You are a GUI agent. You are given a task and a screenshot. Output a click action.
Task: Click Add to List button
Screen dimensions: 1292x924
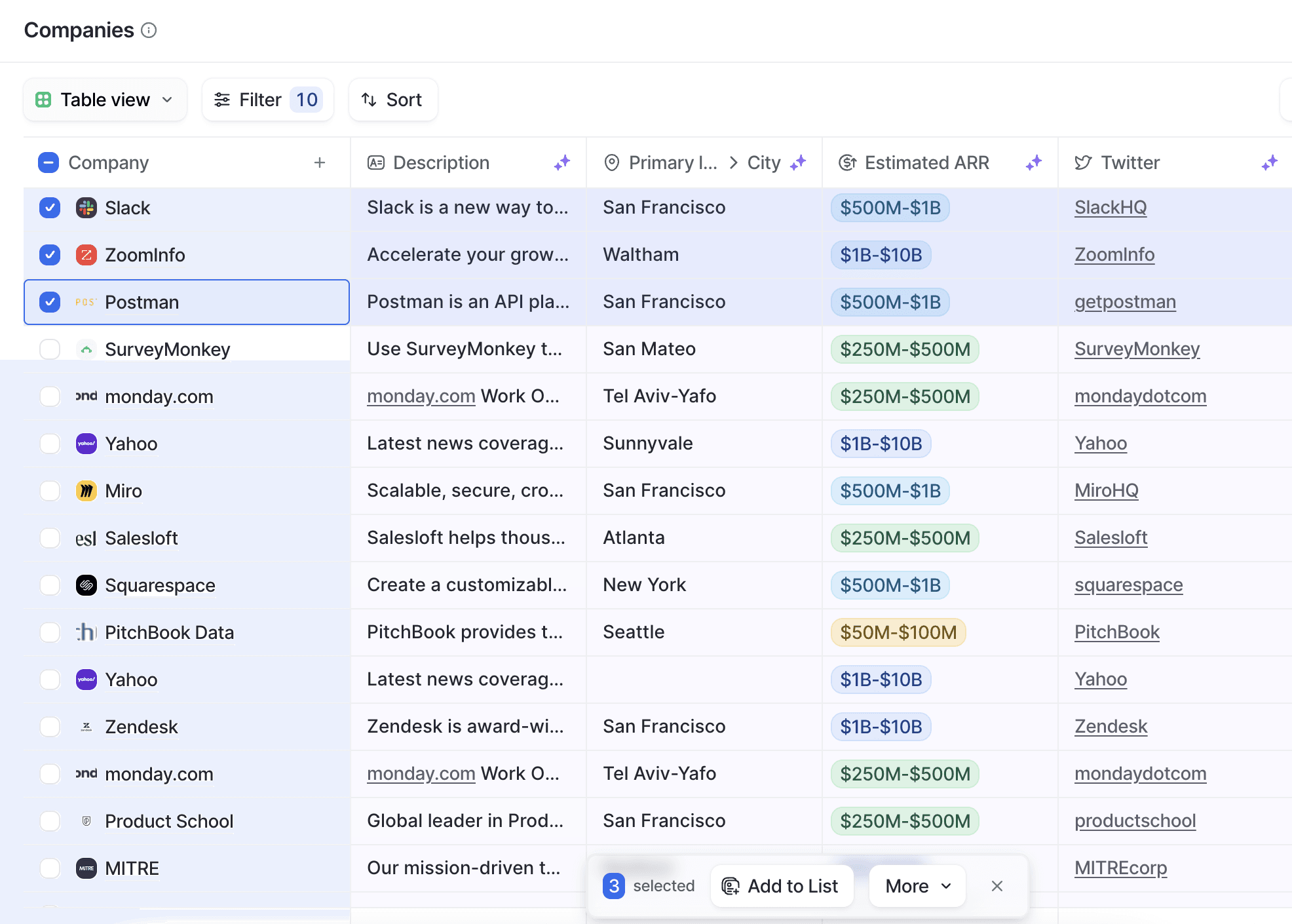[782, 886]
